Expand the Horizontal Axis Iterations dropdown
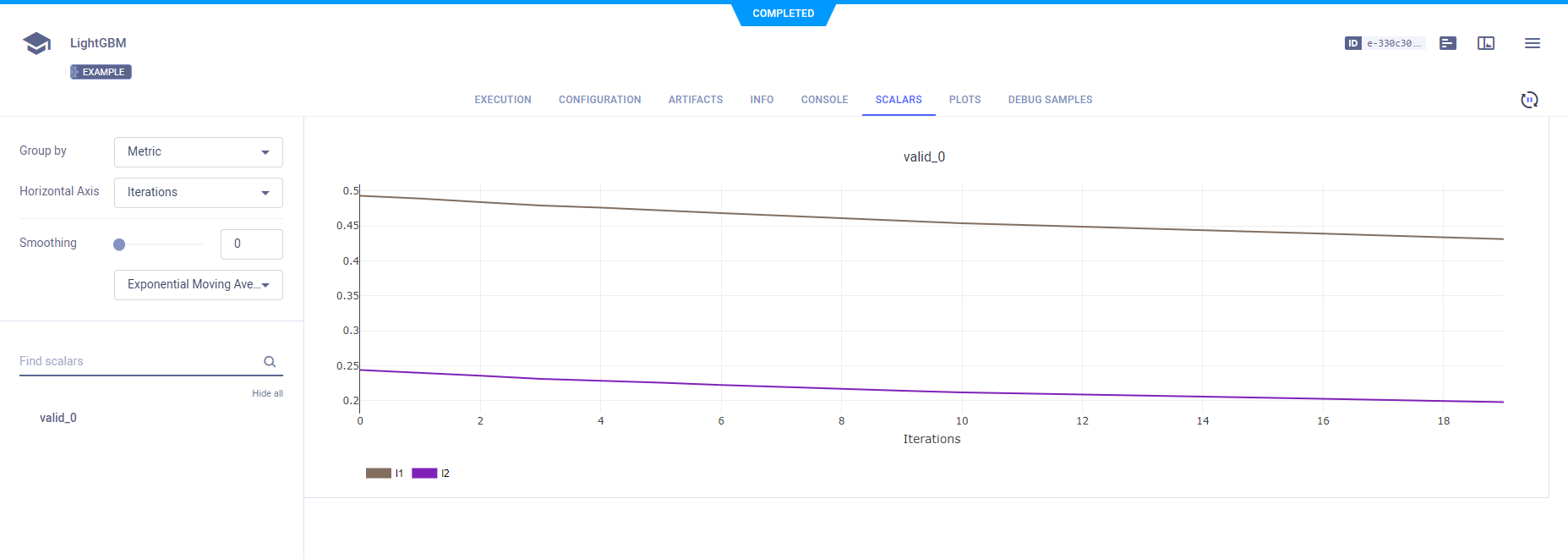 pyautogui.click(x=199, y=193)
